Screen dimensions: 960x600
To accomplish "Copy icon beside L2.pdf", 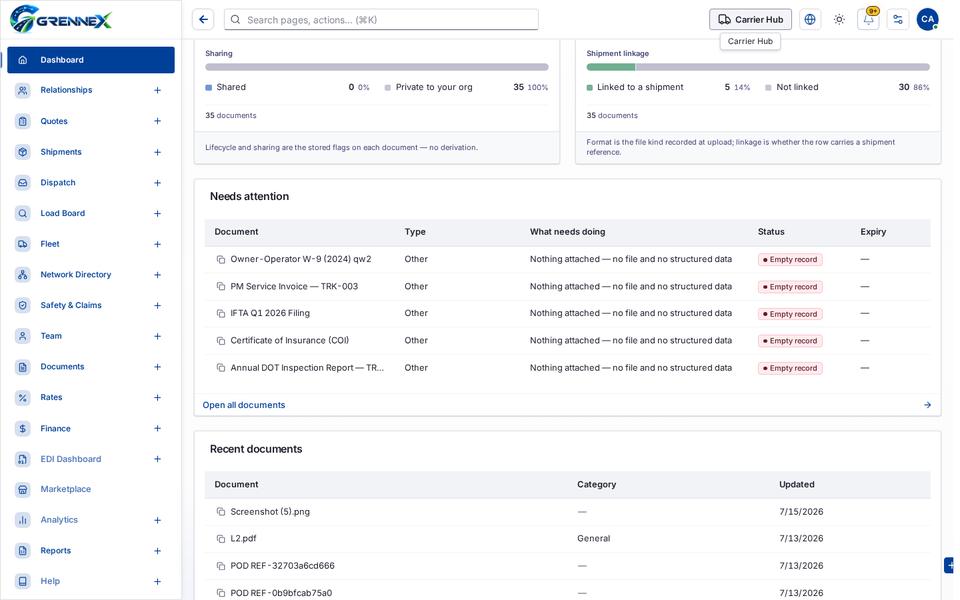I will pyautogui.click(x=221, y=539).
